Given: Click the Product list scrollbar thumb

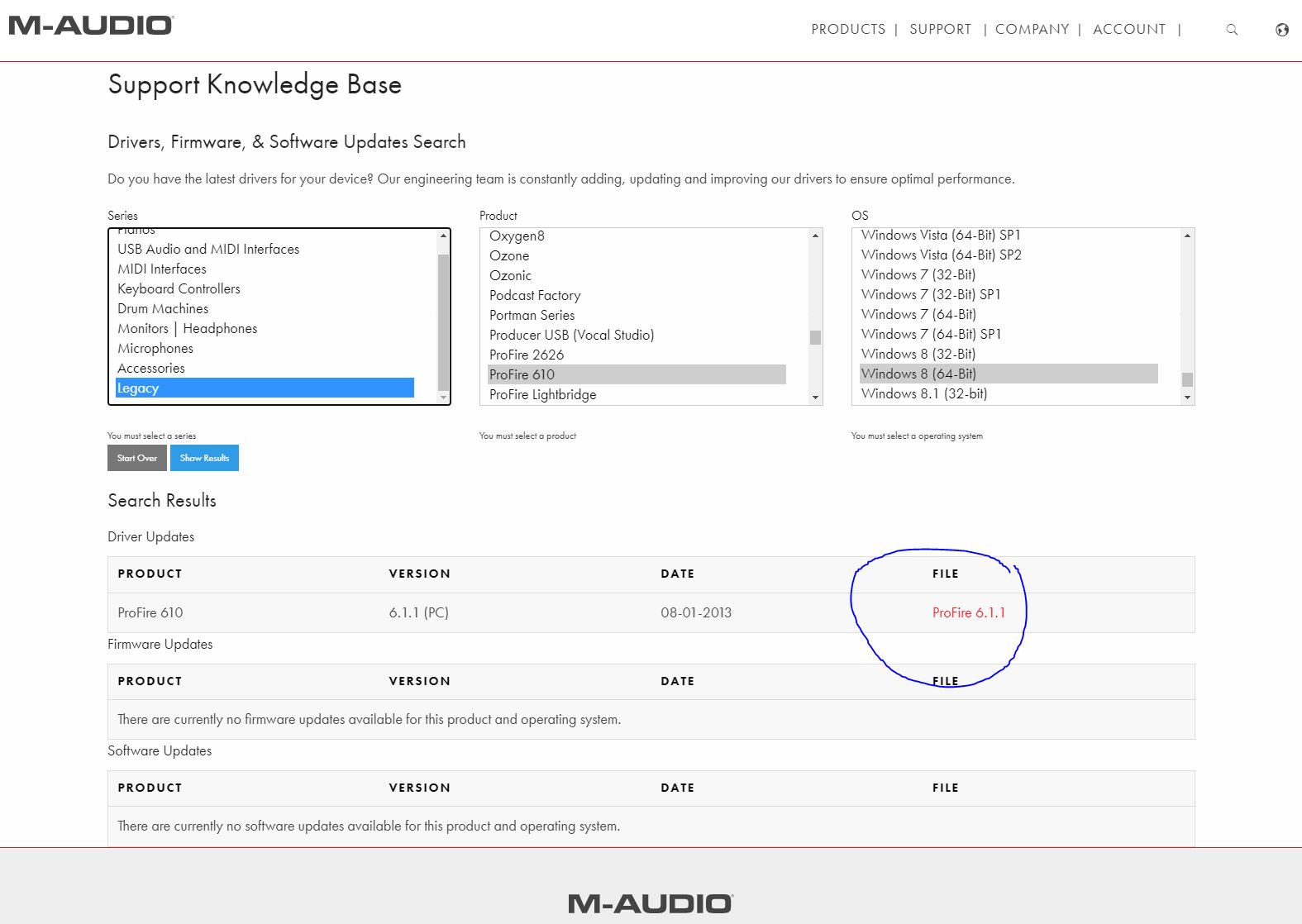Looking at the screenshot, I should point(816,337).
